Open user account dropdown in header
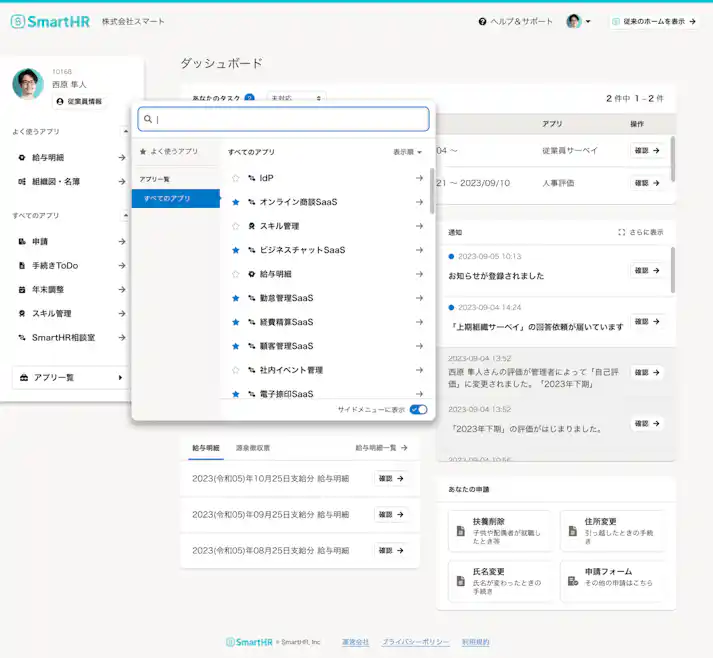713x658 pixels. 578,21
